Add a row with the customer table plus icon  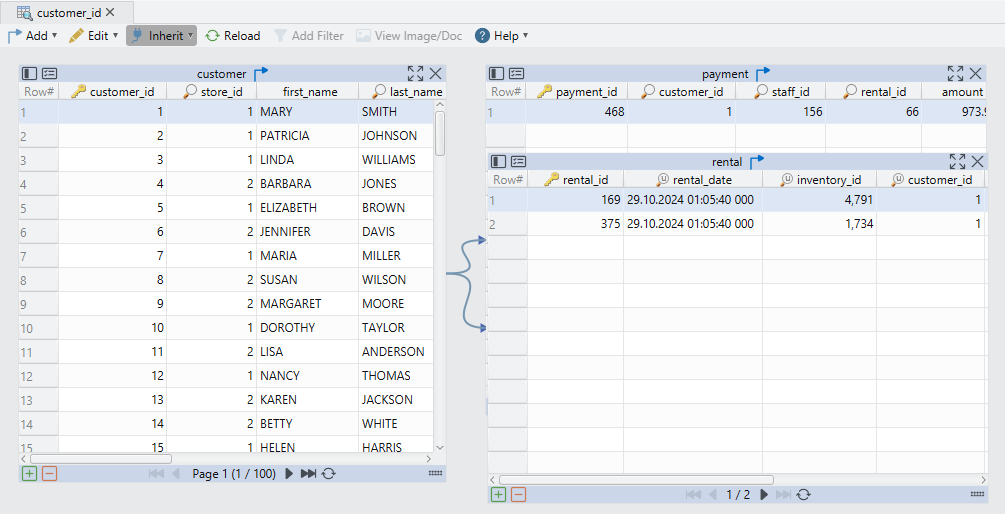click(x=29, y=474)
